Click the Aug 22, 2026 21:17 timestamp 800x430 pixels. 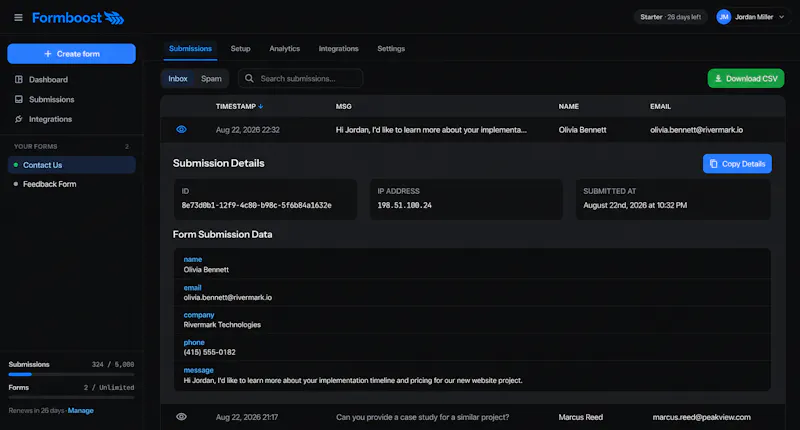click(x=247, y=417)
